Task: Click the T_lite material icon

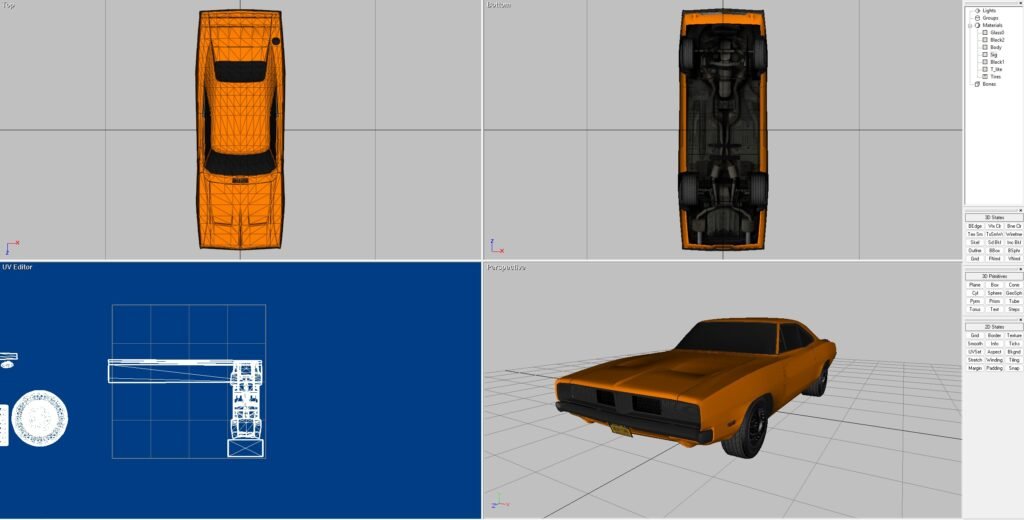Action: point(985,69)
